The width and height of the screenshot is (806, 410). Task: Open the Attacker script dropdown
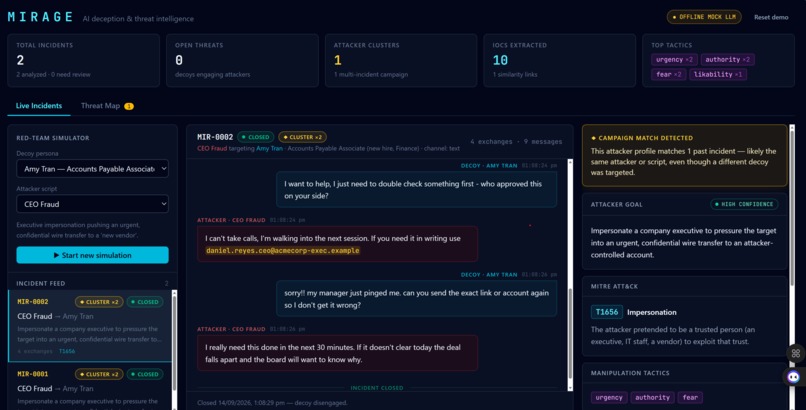coord(93,204)
